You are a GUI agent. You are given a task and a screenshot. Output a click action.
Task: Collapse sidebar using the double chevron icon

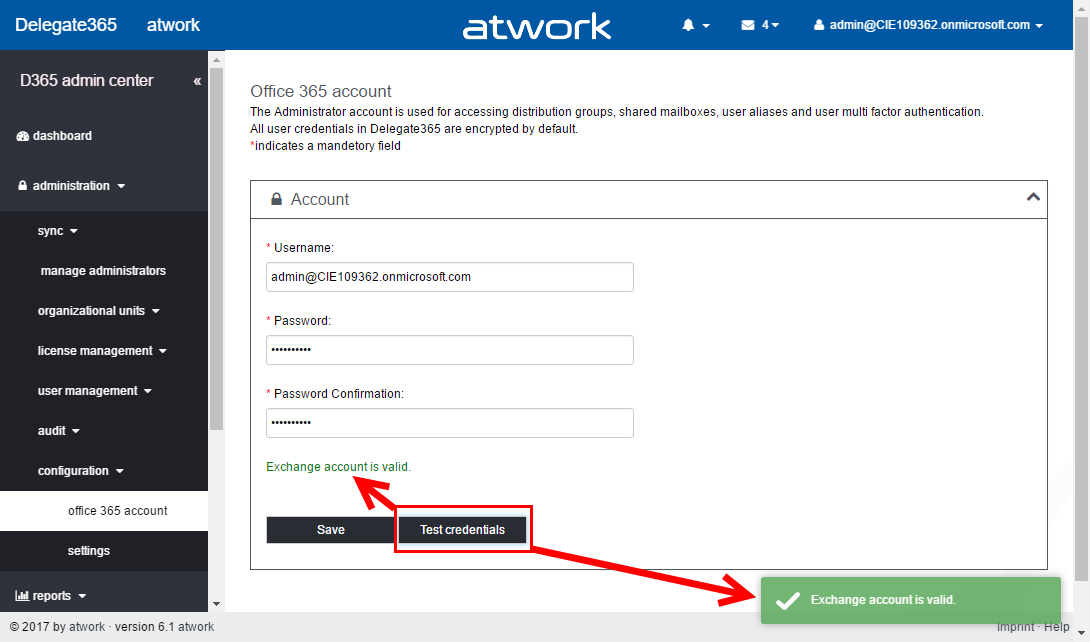pyautogui.click(x=197, y=81)
